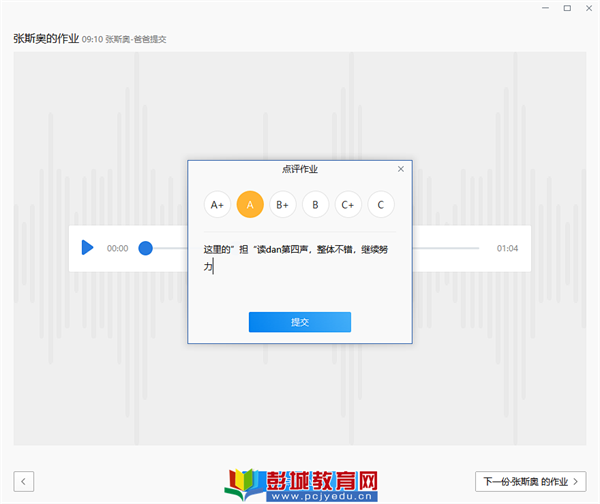Click the 01:04 total duration label
Screen dimensions: 600x504
(507, 248)
